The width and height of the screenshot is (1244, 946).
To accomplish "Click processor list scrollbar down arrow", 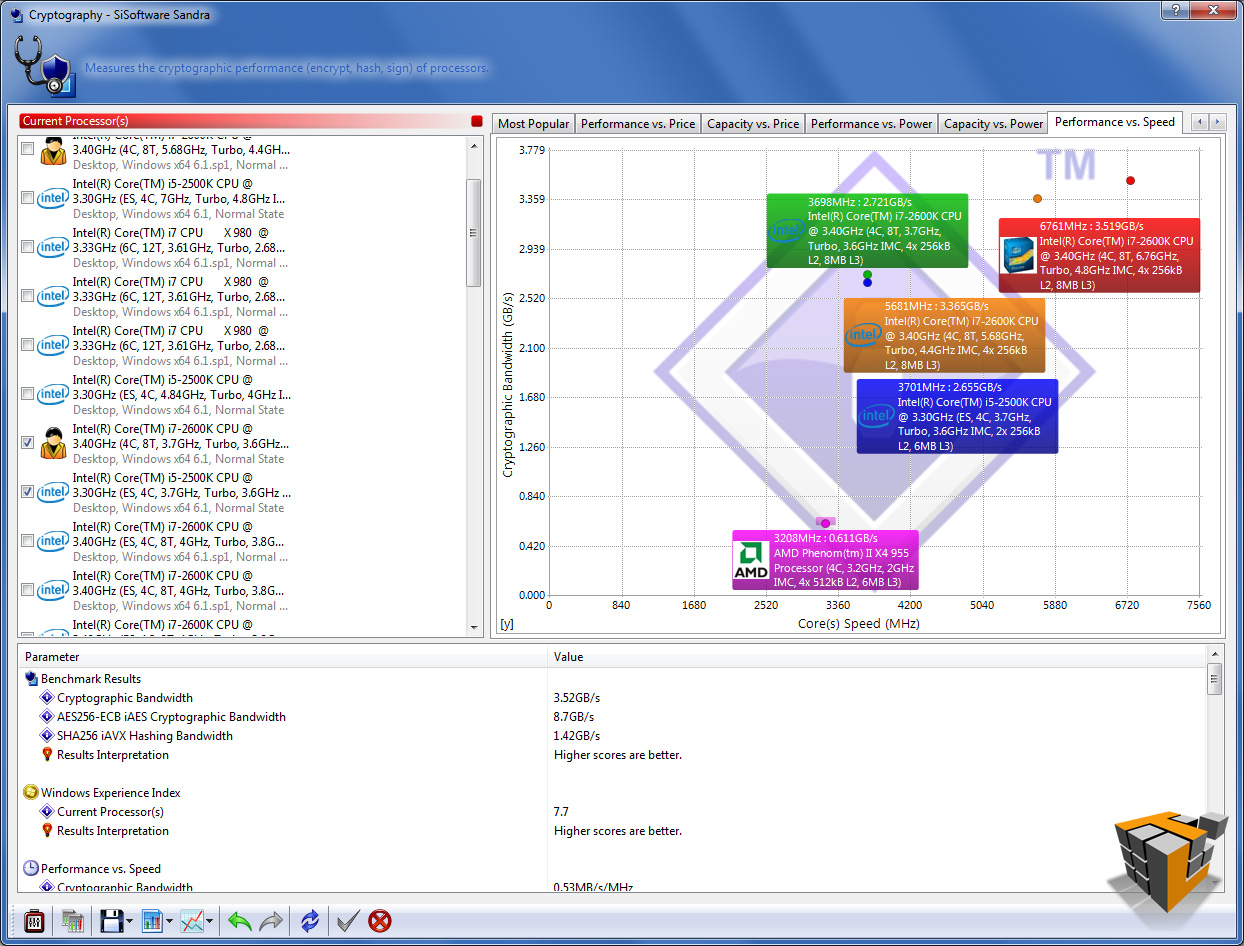I will pos(474,627).
